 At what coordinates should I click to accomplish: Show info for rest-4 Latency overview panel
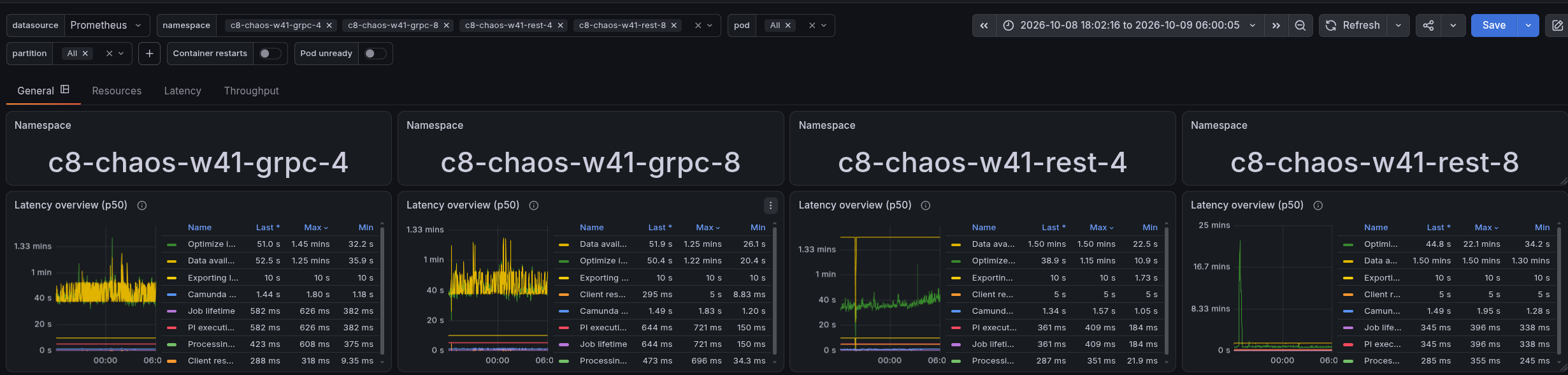pyautogui.click(x=926, y=205)
